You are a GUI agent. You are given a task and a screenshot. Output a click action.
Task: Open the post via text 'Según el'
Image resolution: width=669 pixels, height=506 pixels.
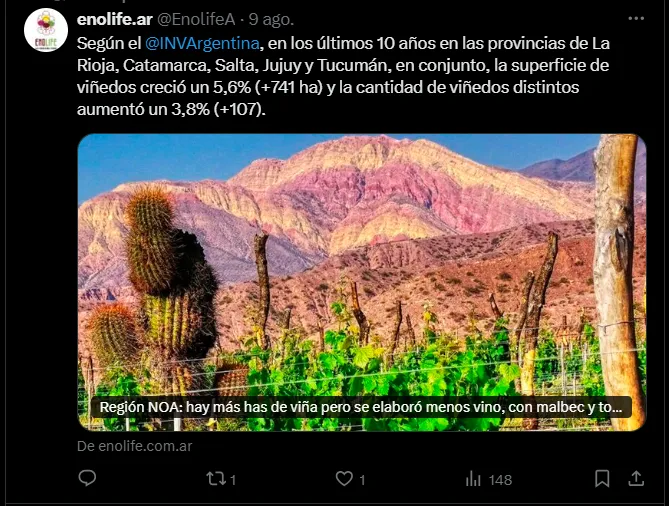[109, 44]
